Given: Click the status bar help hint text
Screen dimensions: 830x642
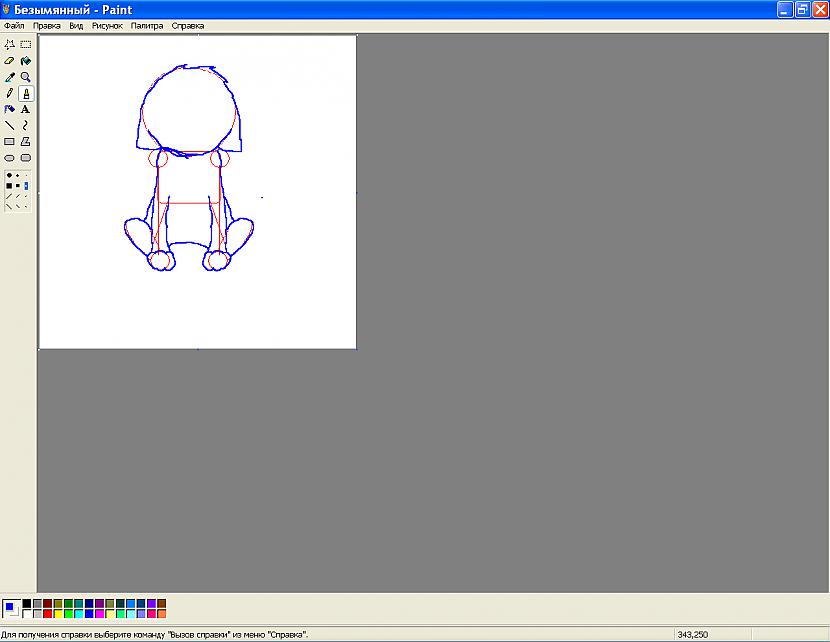Looking at the screenshot, I should point(155,634).
